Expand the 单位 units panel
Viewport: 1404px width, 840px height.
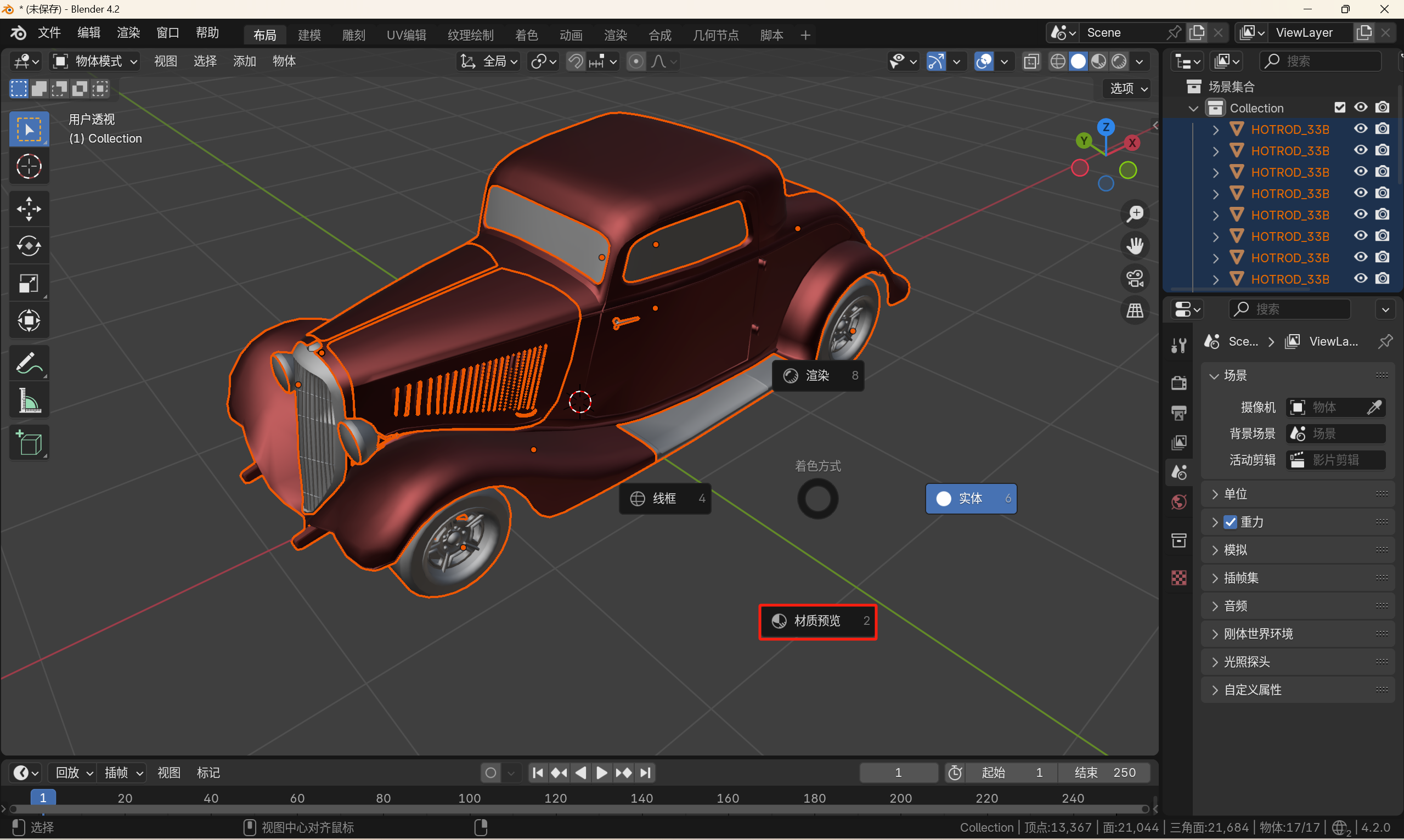pos(1236,494)
